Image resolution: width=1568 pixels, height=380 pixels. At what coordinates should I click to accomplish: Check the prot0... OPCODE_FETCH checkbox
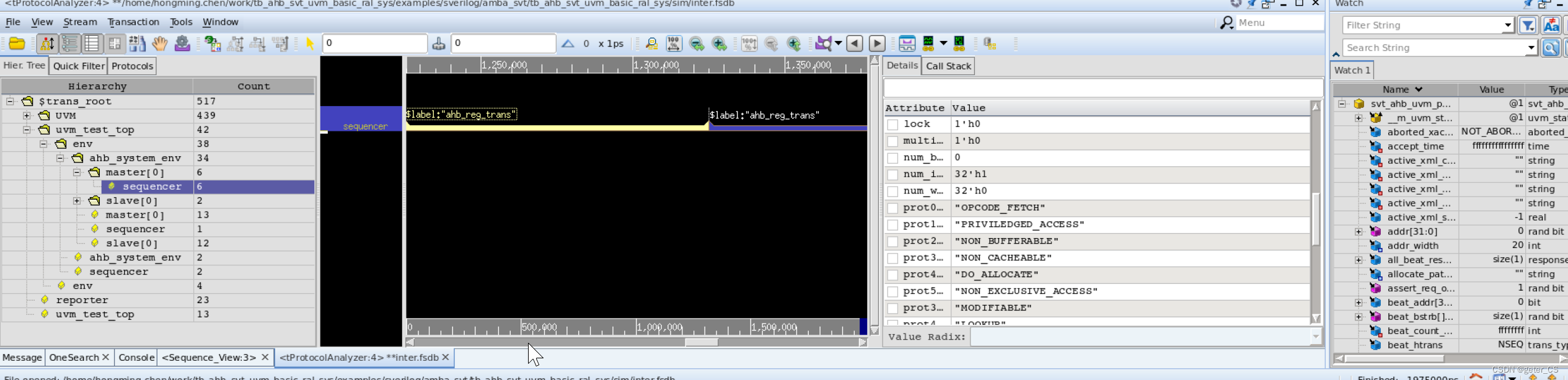pyautogui.click(x=892, y=208)
